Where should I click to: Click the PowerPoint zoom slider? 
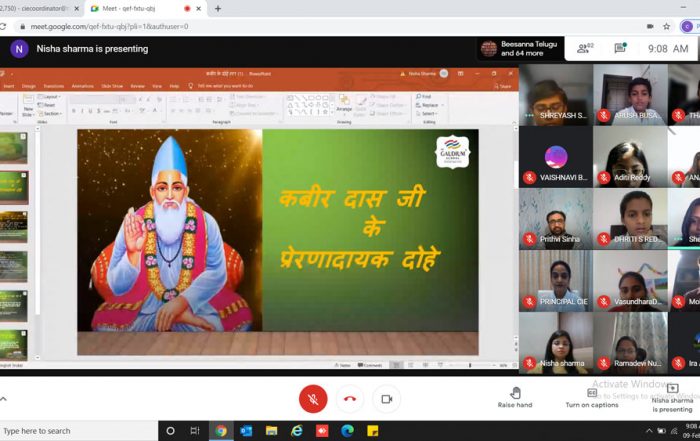pyautogui.click(x=473, y=365)
